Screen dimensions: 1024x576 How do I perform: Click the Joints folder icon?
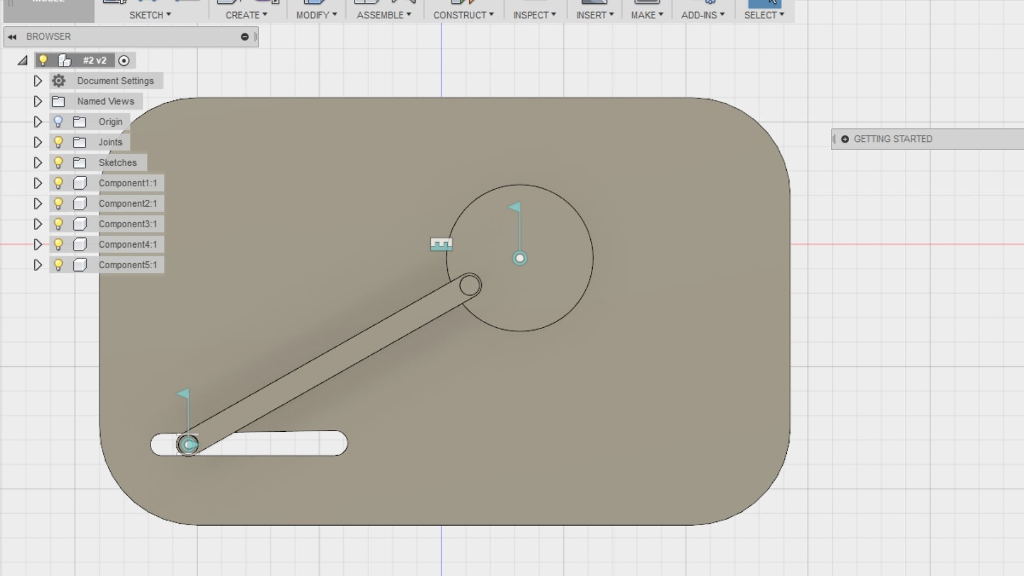coord(80,141)
